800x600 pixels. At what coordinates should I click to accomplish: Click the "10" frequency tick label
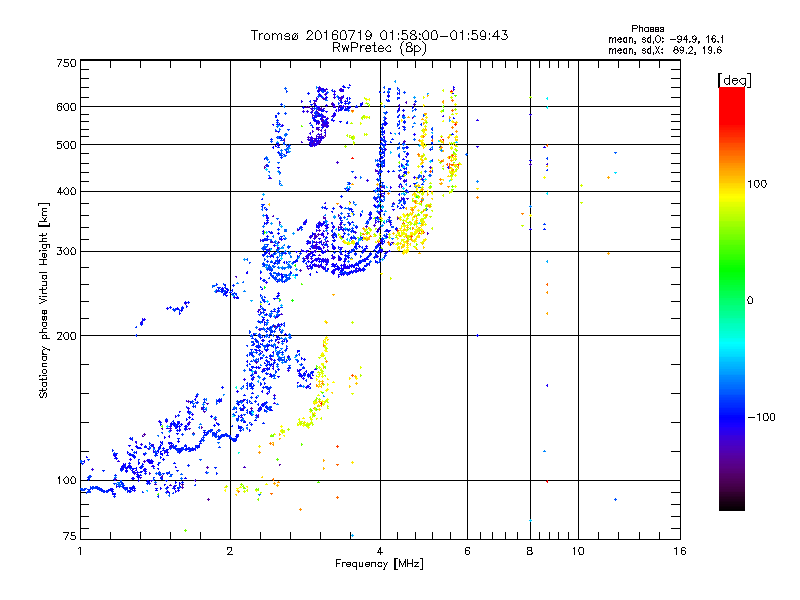578,551
